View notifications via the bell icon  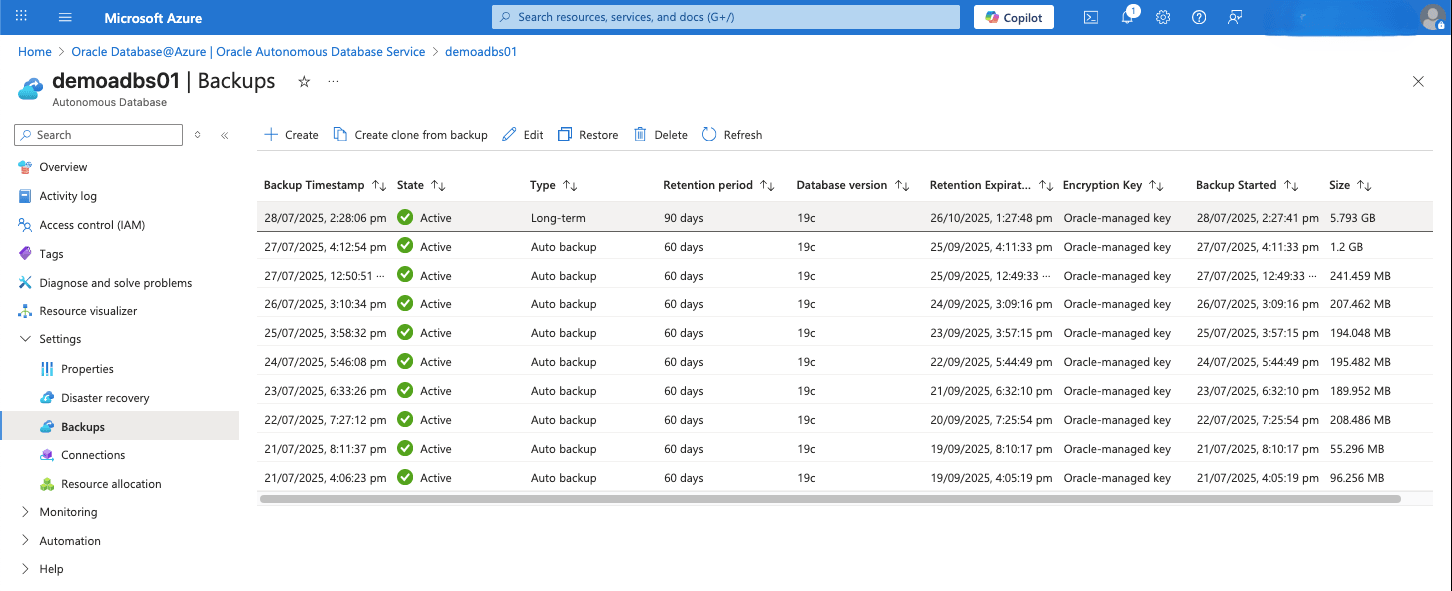point(1127,17)
